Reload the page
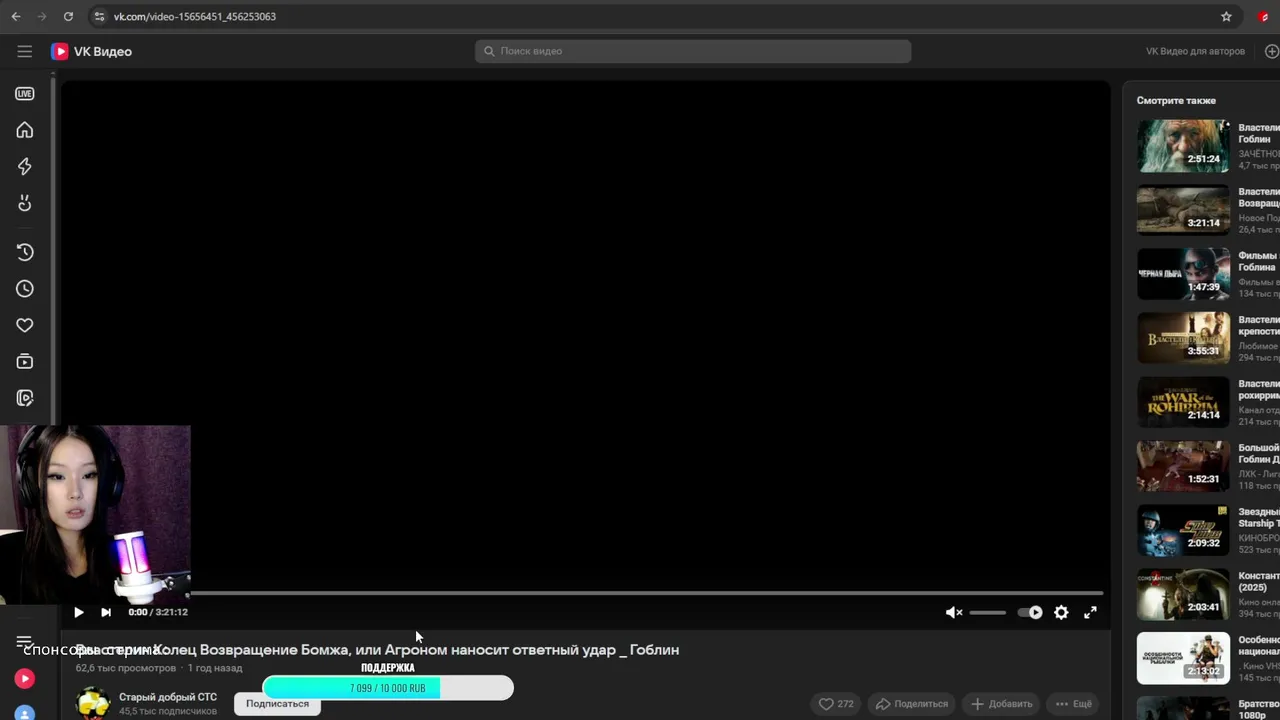The image size is (1280, 720). coord(68,16)
